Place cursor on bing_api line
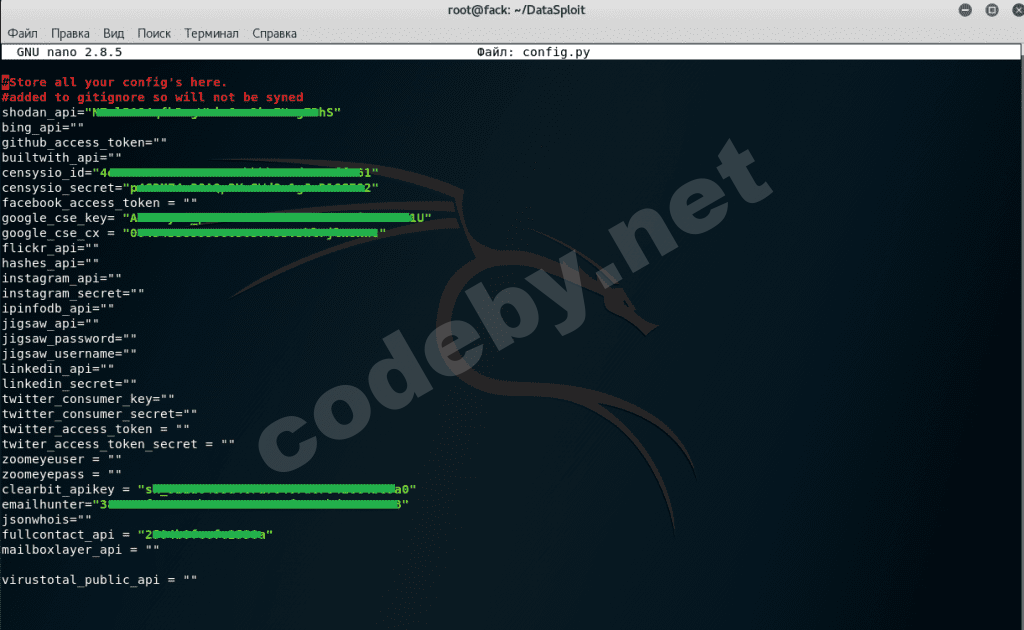 [42, 127]
